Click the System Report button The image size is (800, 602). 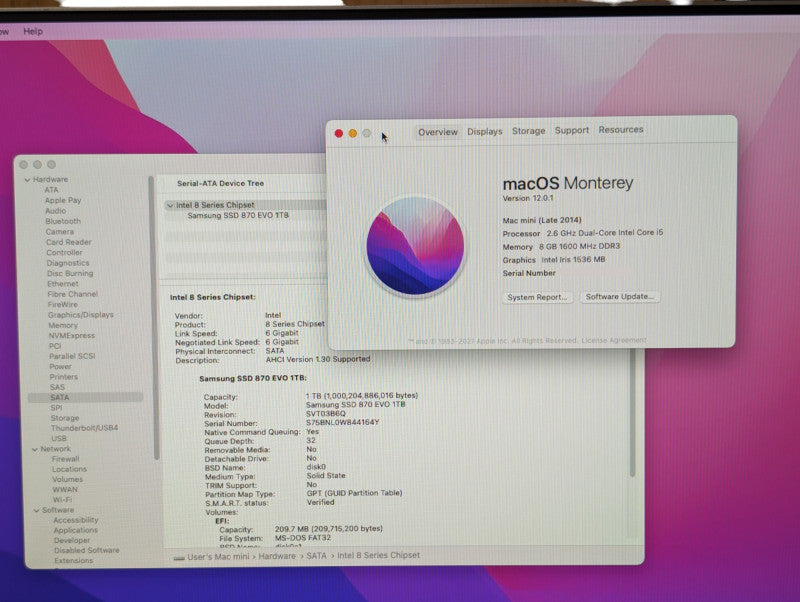537,297
